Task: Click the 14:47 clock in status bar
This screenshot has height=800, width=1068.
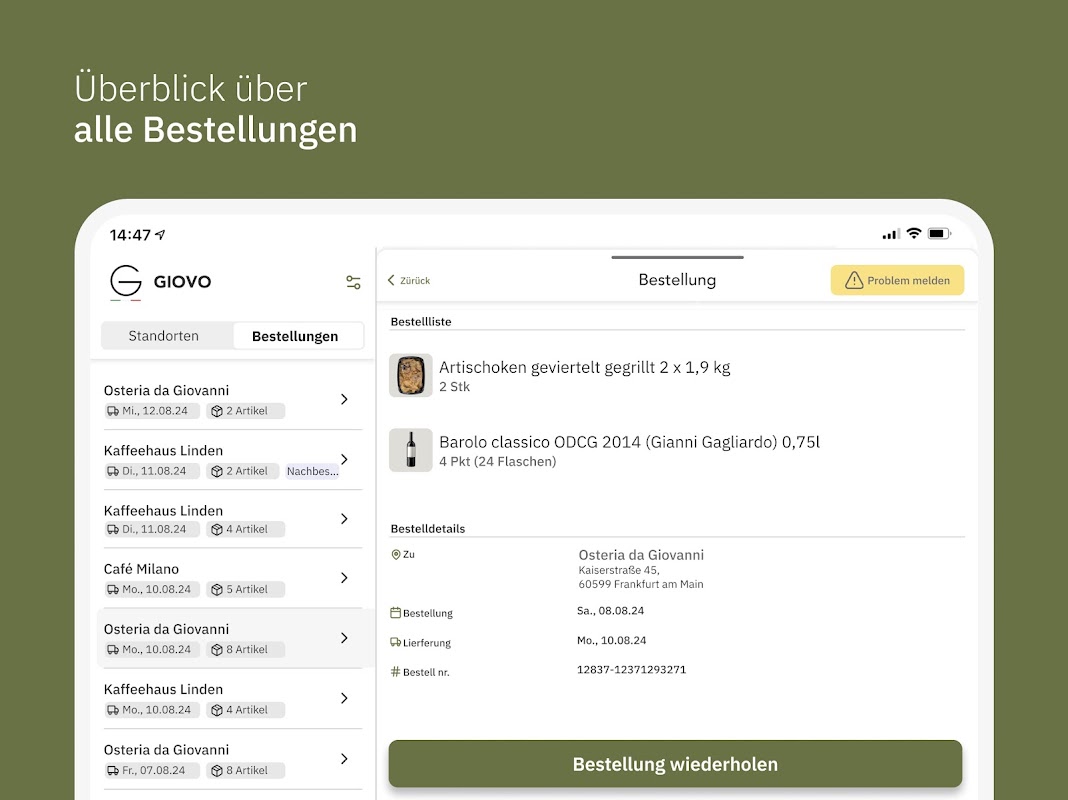Action: (x=130, y=236)
